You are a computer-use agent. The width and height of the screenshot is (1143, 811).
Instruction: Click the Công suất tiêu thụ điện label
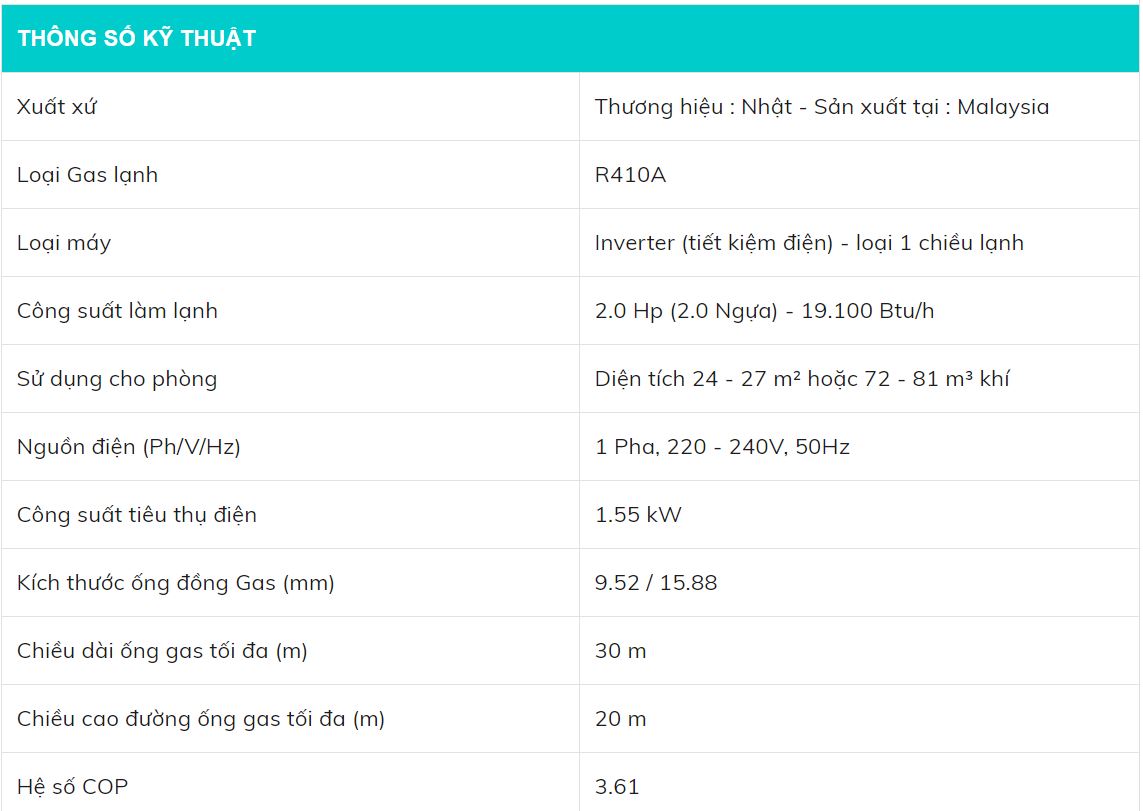[x=137, y=515]
